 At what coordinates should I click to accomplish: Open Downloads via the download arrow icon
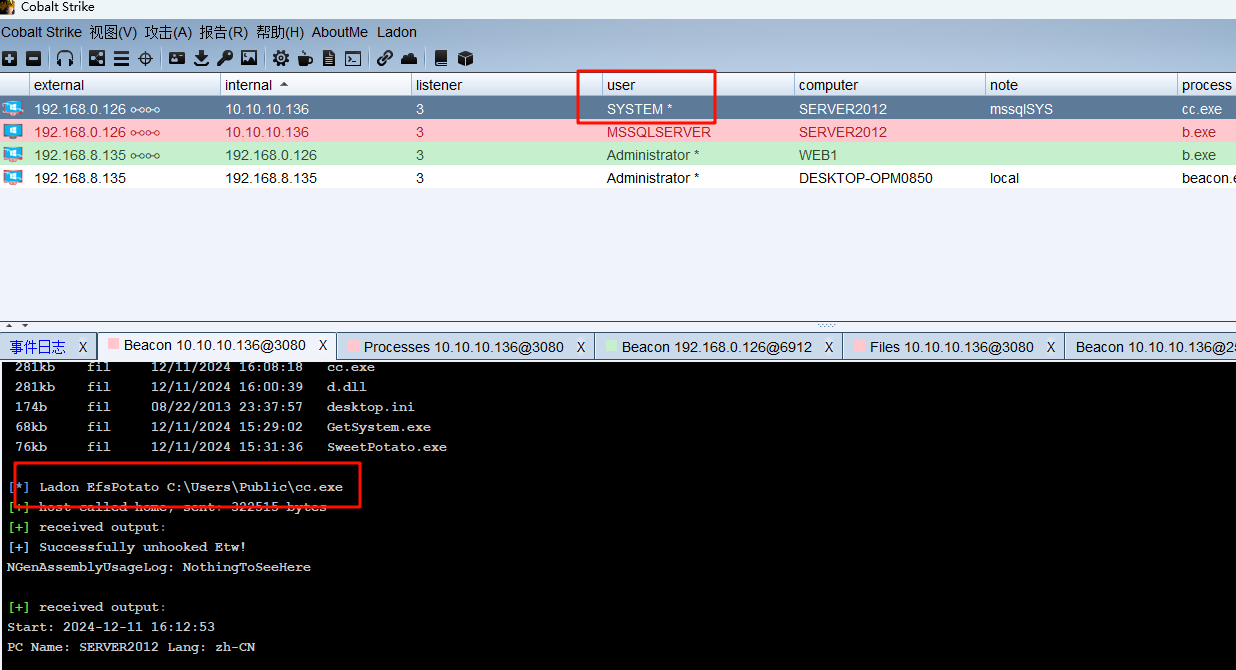click(x=201, y=59)
